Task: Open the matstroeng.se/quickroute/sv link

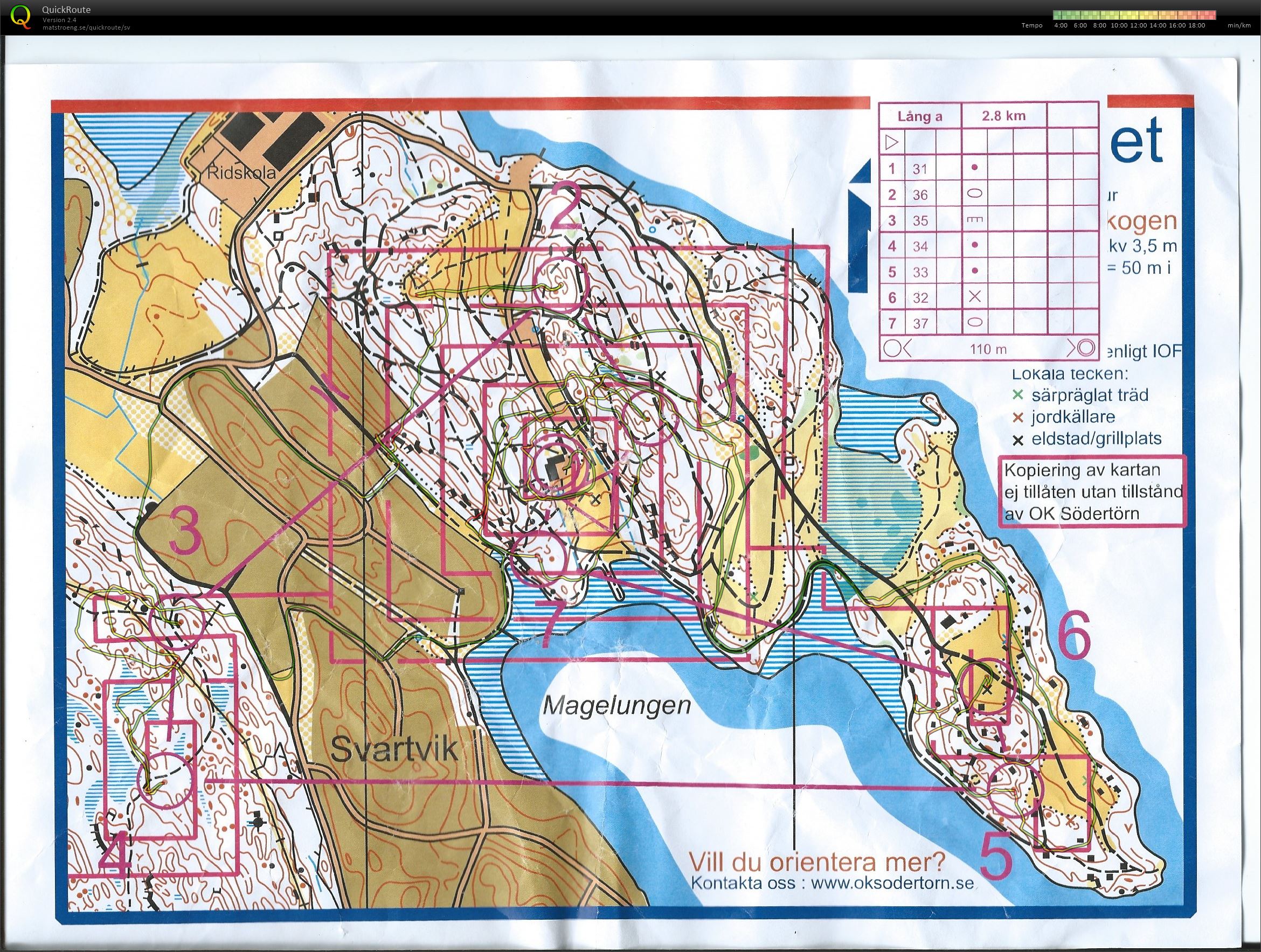Action: (86, 27)
